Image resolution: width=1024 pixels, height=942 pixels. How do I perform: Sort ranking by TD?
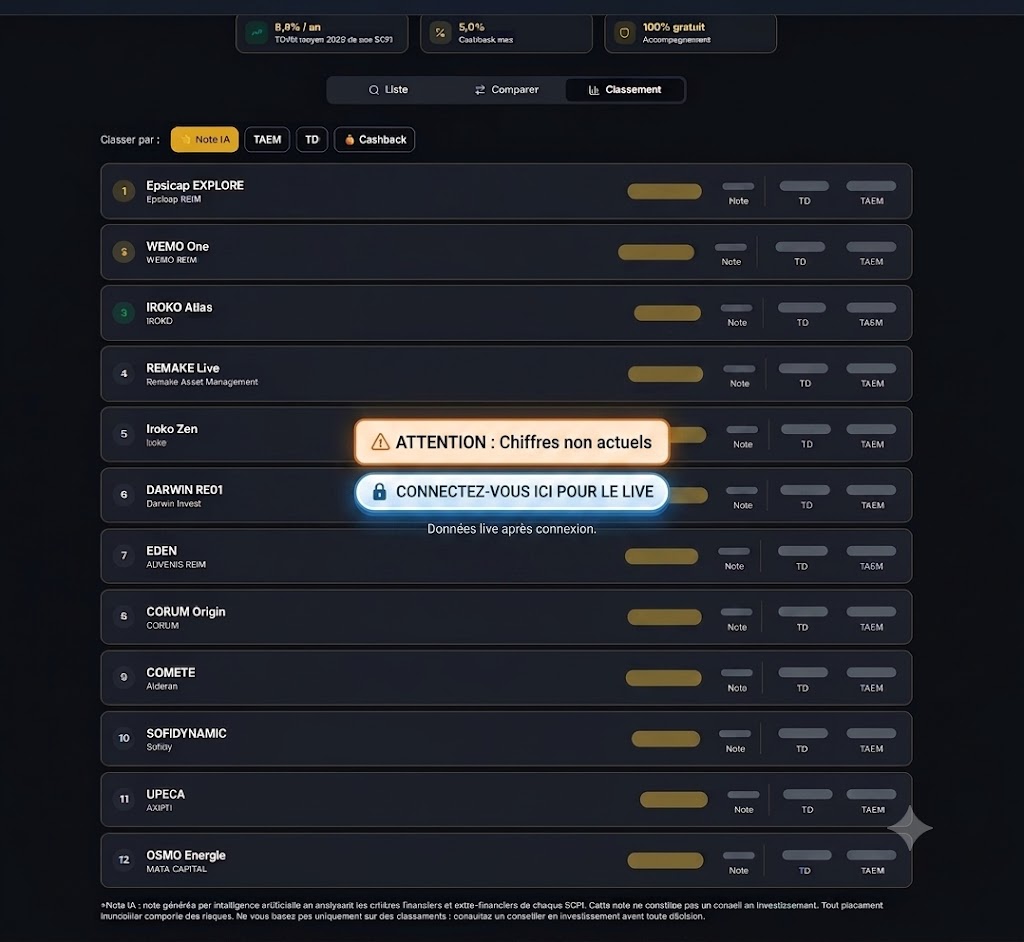[312, 140]
